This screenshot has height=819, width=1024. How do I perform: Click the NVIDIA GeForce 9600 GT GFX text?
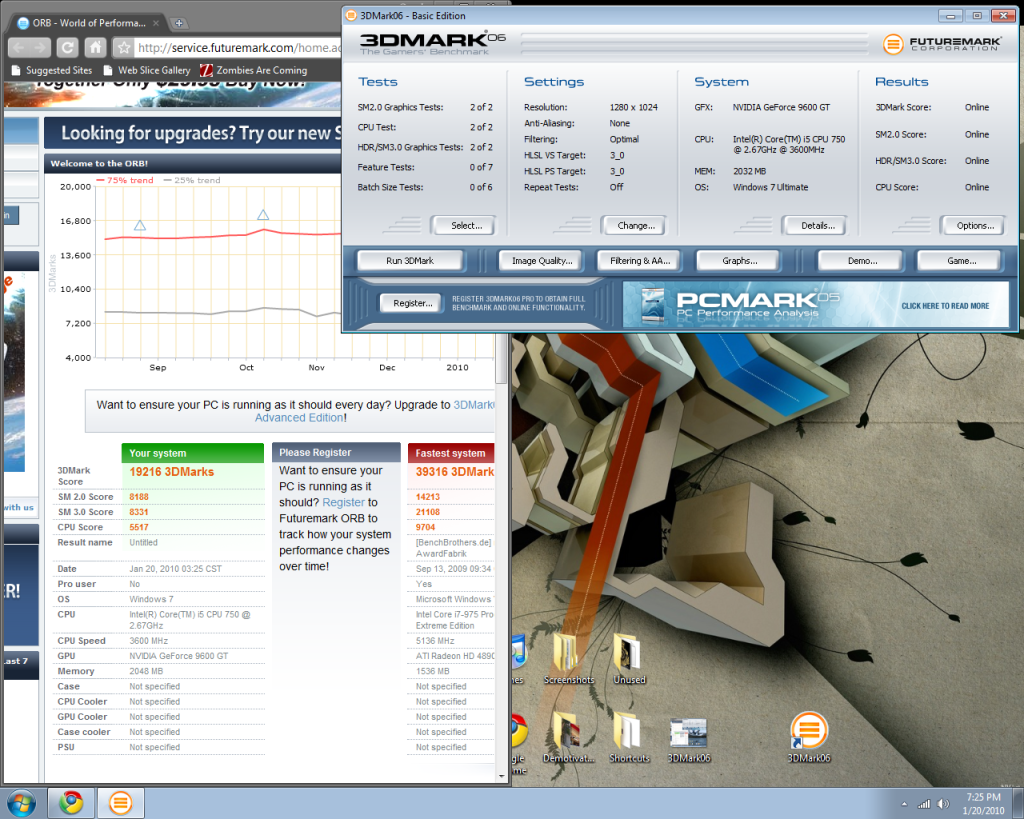[781, 107]
